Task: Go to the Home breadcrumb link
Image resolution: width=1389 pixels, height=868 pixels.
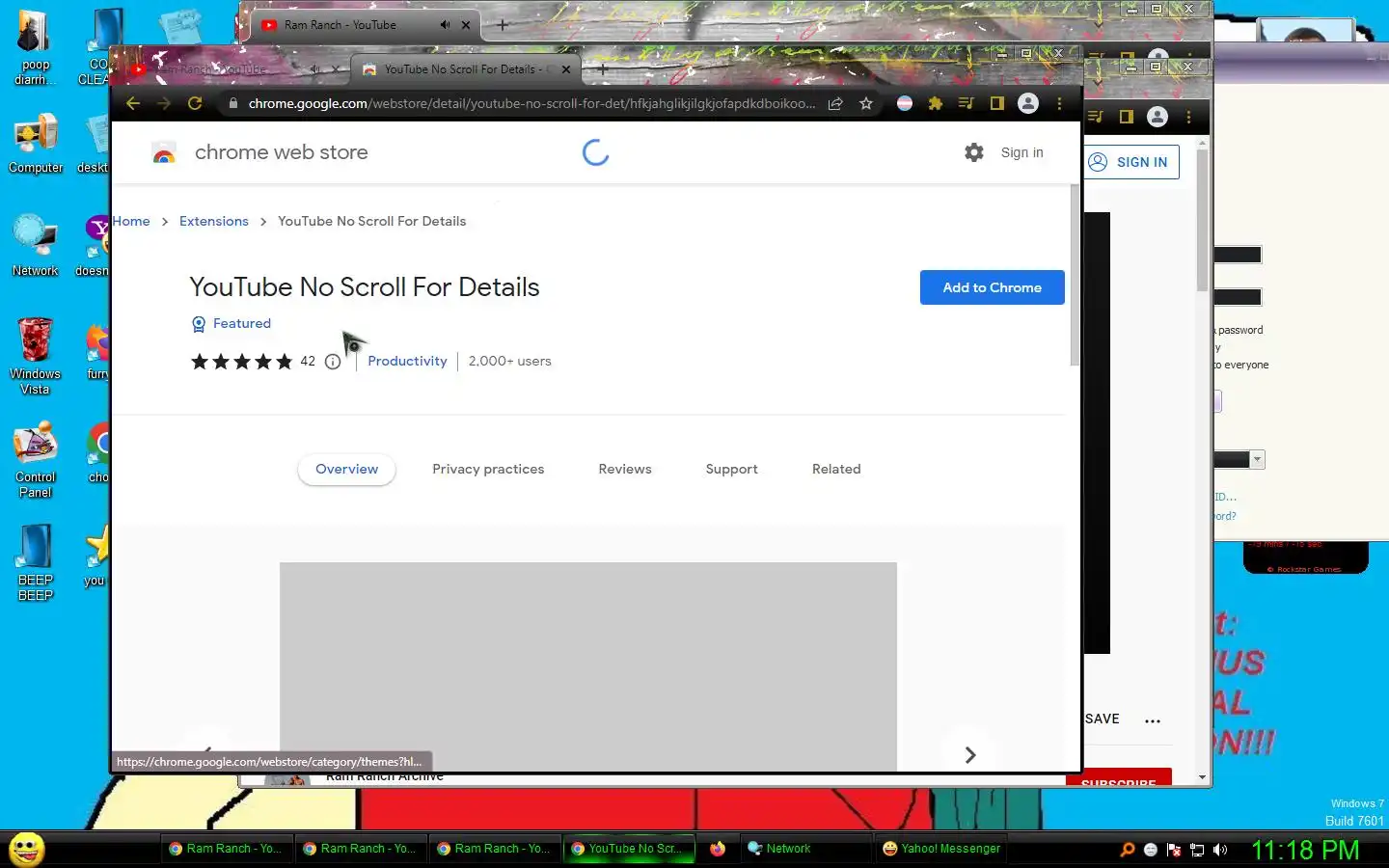Action: pos(131,221)
